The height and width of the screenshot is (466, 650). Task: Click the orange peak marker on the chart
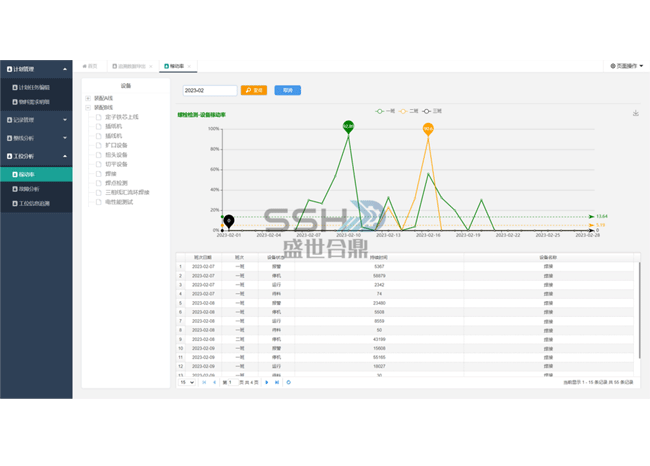point(428,129)
